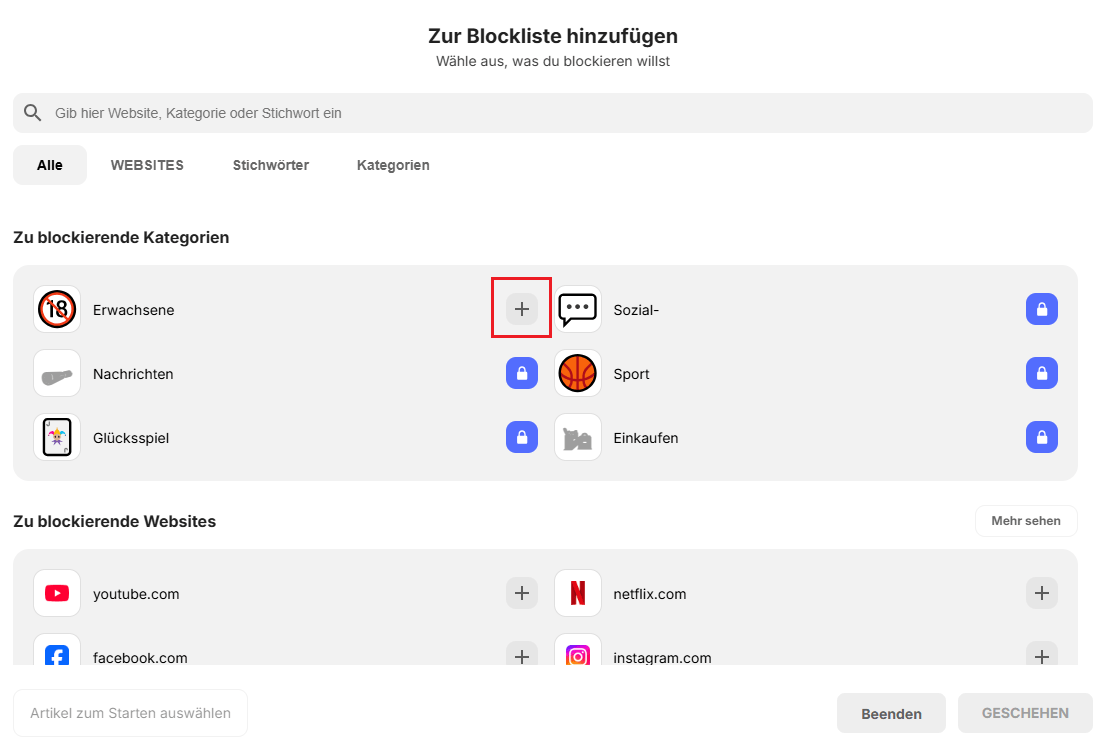Click the lock icon beside Einkaufen

click(x=1041, y=438)
